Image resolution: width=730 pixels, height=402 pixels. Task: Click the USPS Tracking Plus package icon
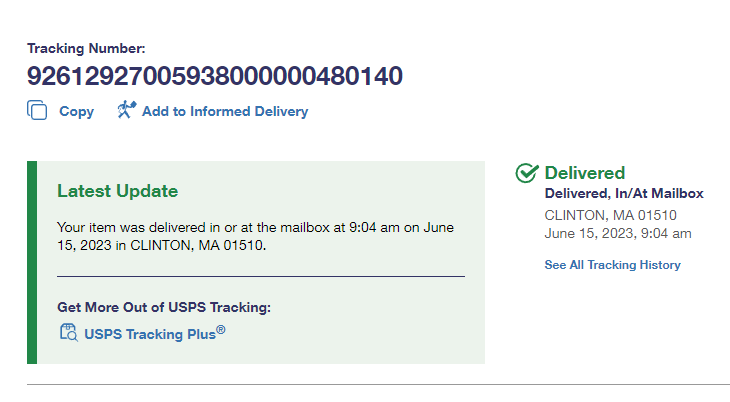coord(68,334)
